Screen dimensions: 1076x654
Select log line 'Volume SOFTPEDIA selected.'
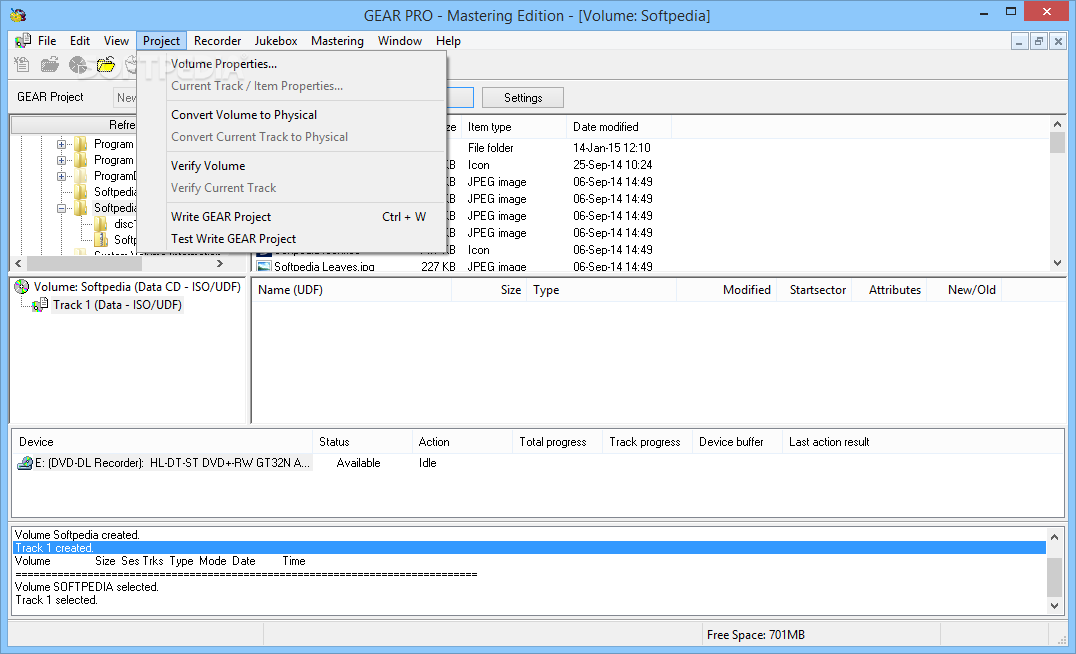point(86,587)
